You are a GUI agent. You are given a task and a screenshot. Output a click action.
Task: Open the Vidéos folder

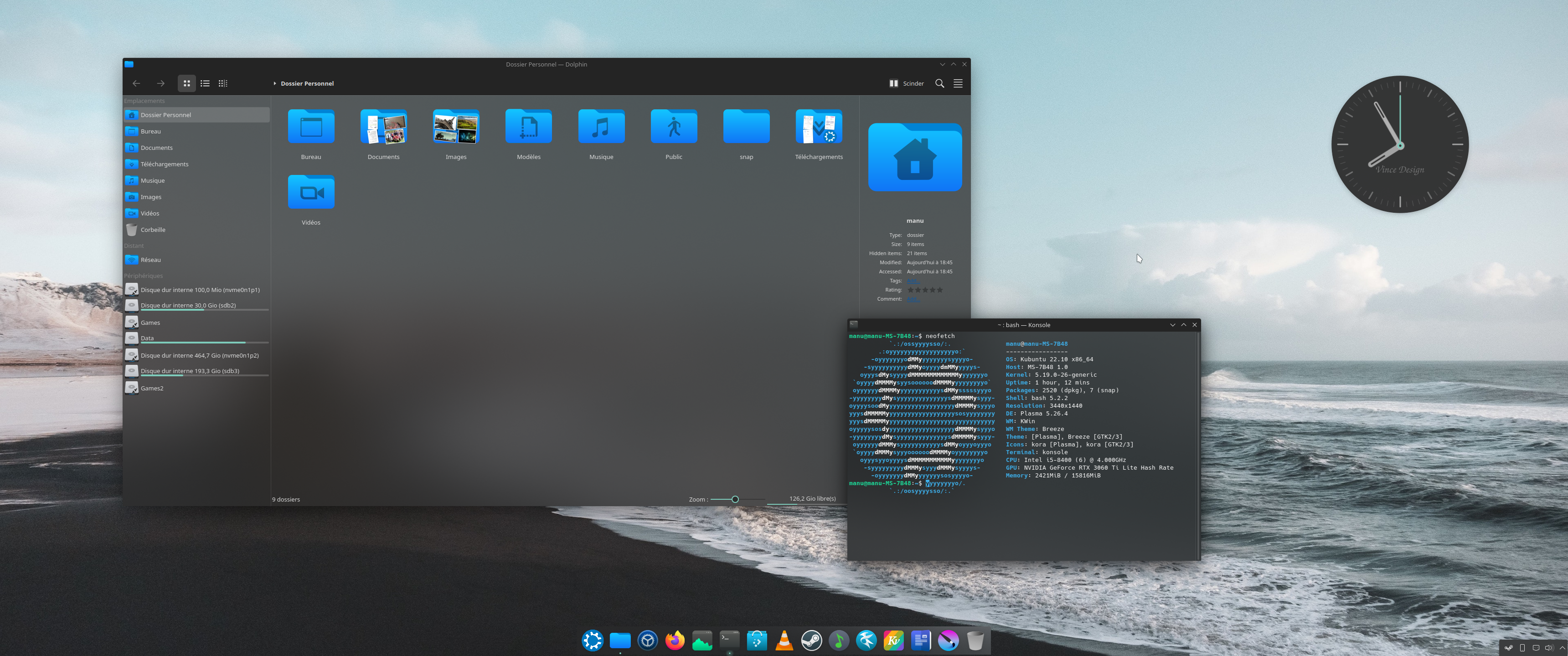coord(310,193)
